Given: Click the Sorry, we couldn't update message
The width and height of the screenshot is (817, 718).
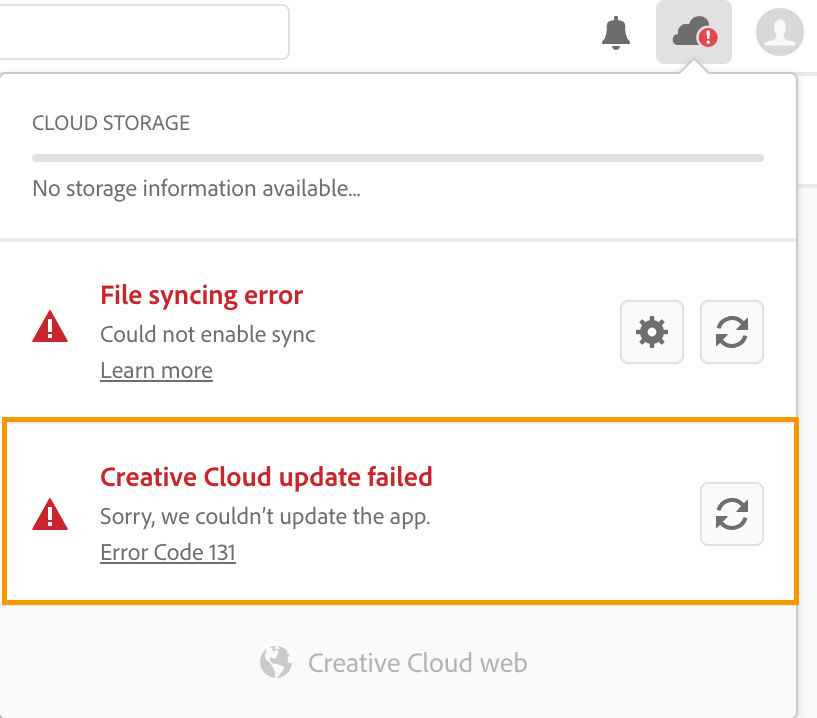Looking at the screenshot, I should tap(265, 517).
